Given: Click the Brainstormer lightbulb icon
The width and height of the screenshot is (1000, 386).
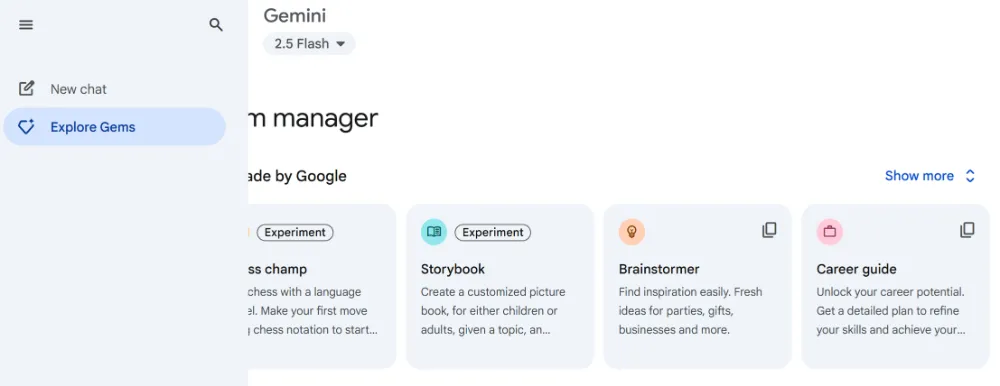Looking at the screenshot, I should (632, 232).
